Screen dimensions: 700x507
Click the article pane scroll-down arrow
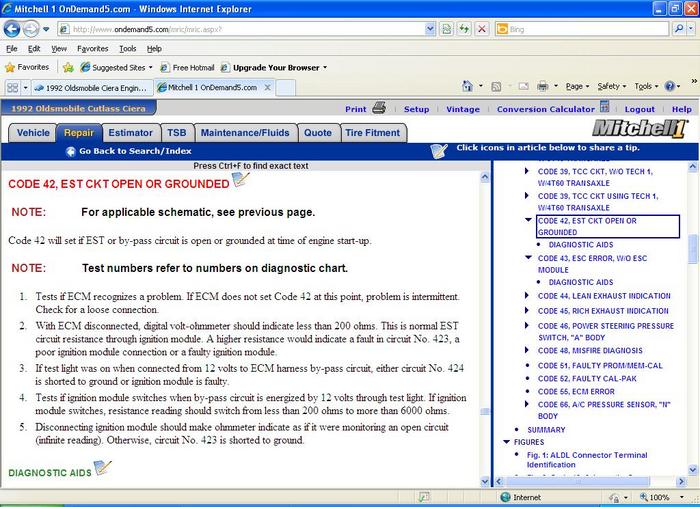(485, 482)
